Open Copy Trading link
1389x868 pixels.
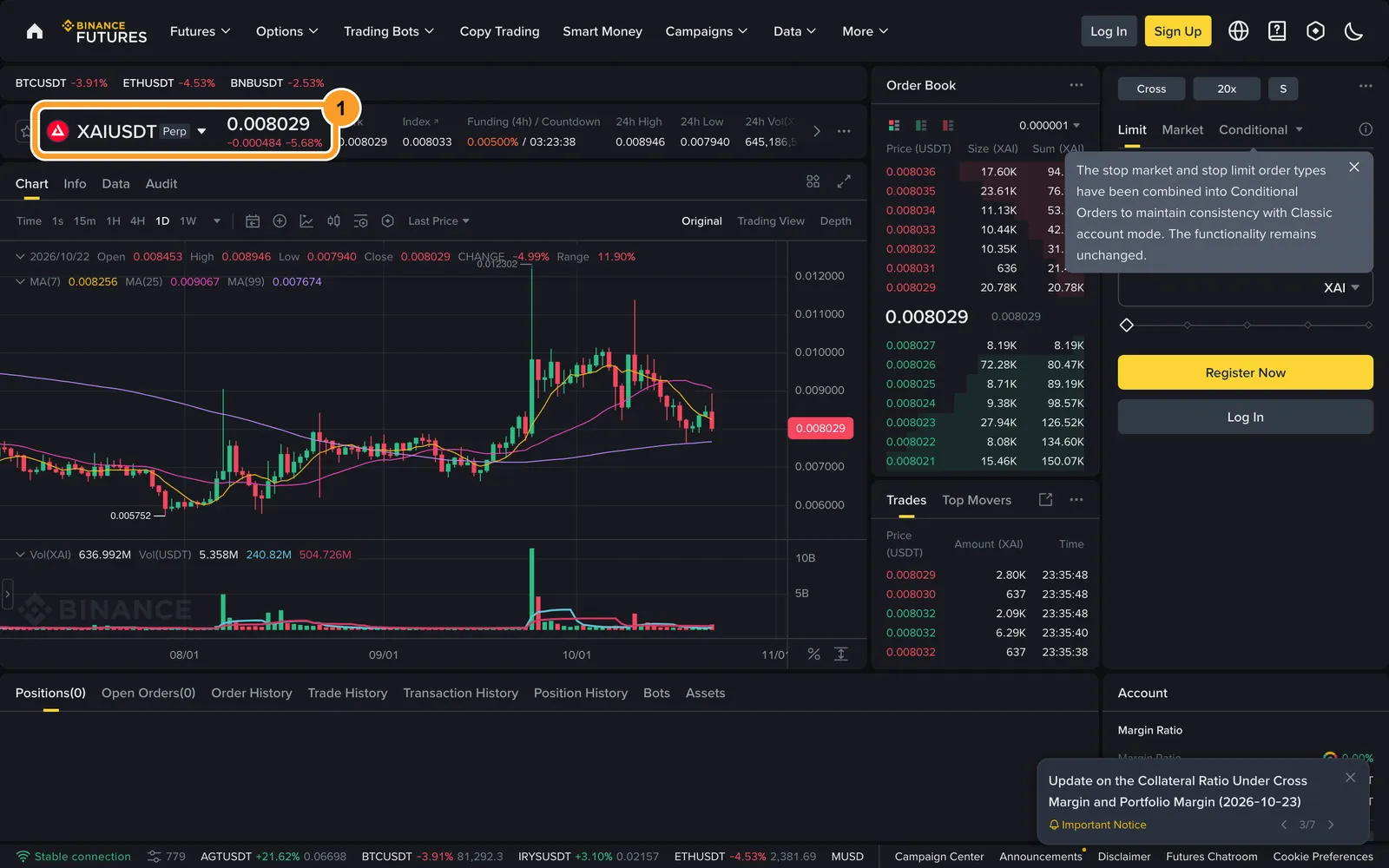coord(499,31)
